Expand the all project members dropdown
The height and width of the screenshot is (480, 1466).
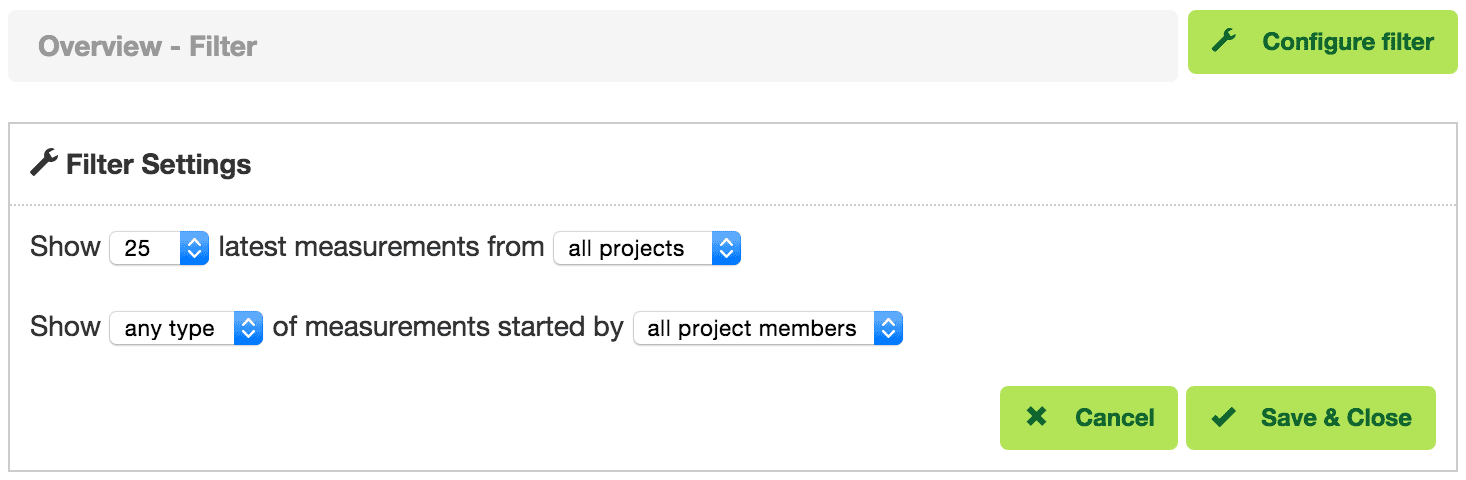(753, 328)
